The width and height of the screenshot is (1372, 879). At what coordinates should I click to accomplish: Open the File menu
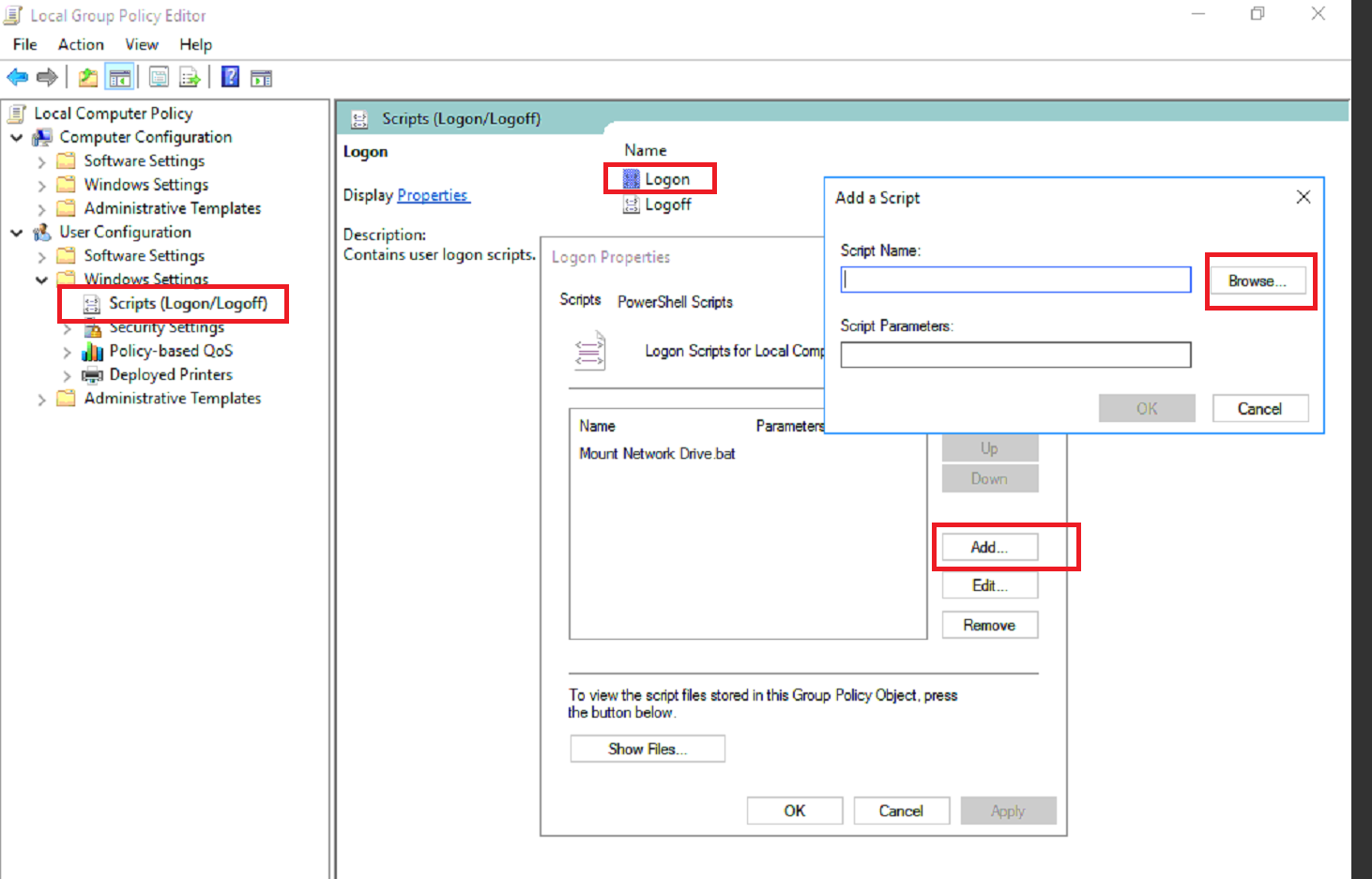25,44
